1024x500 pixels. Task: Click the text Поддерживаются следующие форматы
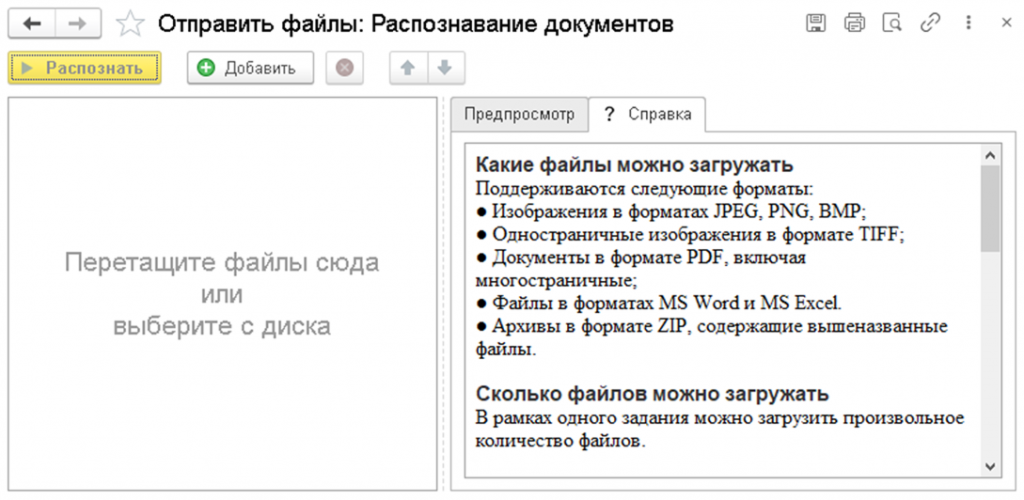click(644, 189)
